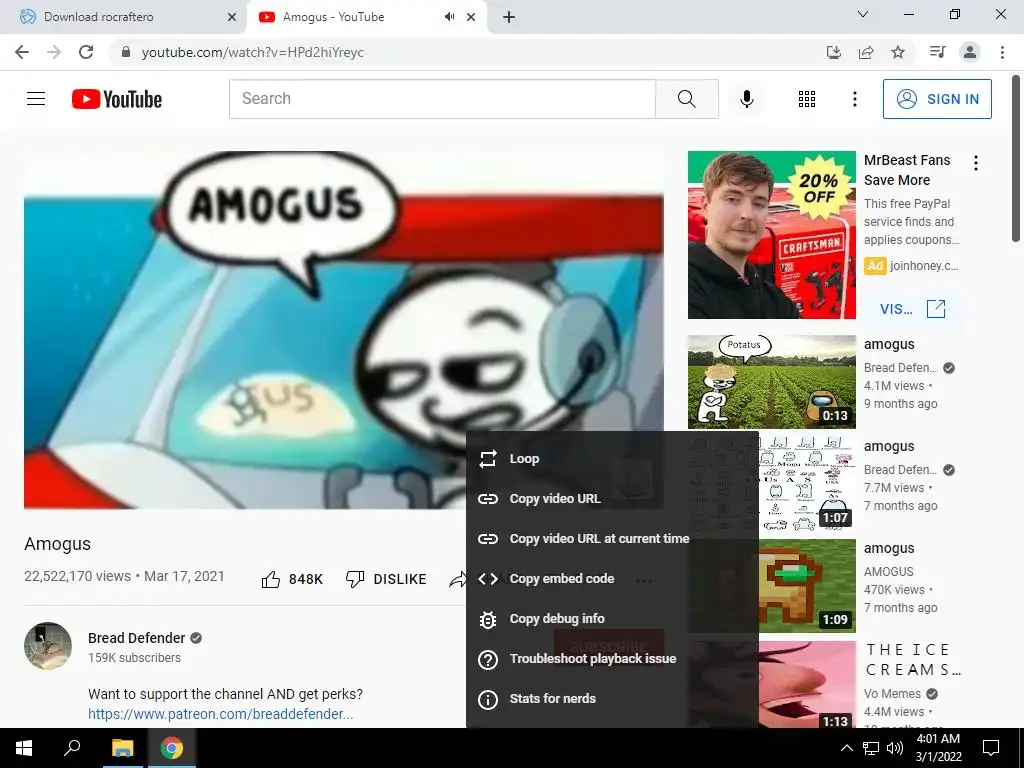Click the MrBeast ad thumbnail image
Image resolution: width=1024 pixels, height=768 pixels.
771,235
